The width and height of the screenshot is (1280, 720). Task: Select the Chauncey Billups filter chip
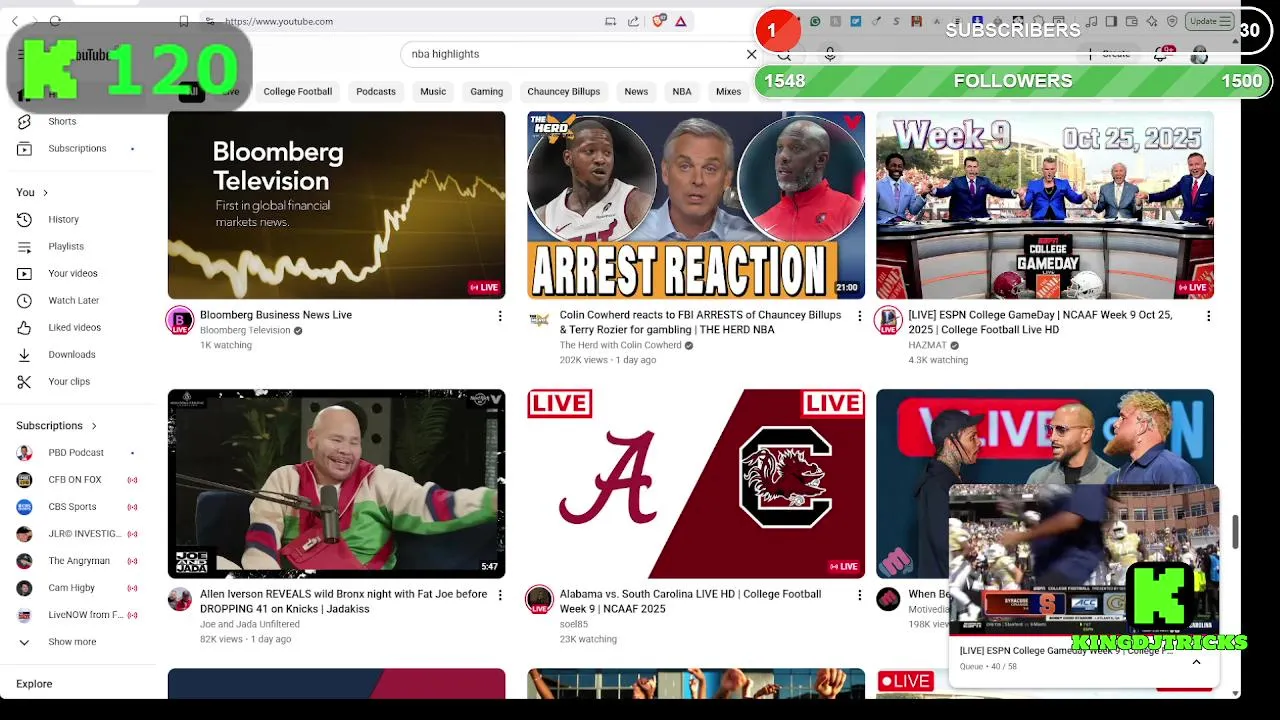coord(564,92)
